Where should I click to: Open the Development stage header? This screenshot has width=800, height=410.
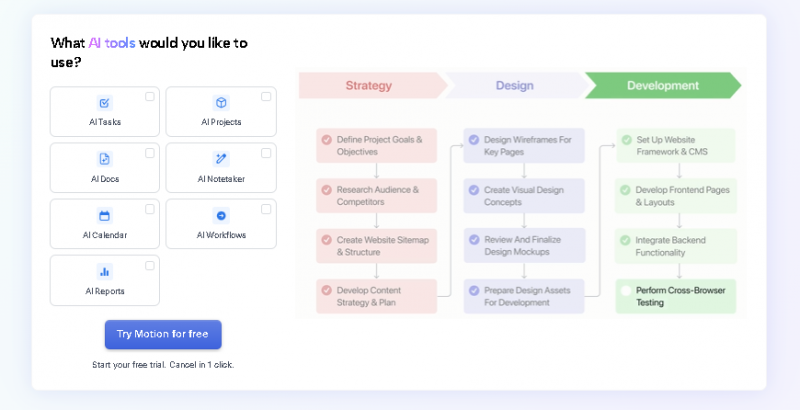tap(662, 85)
